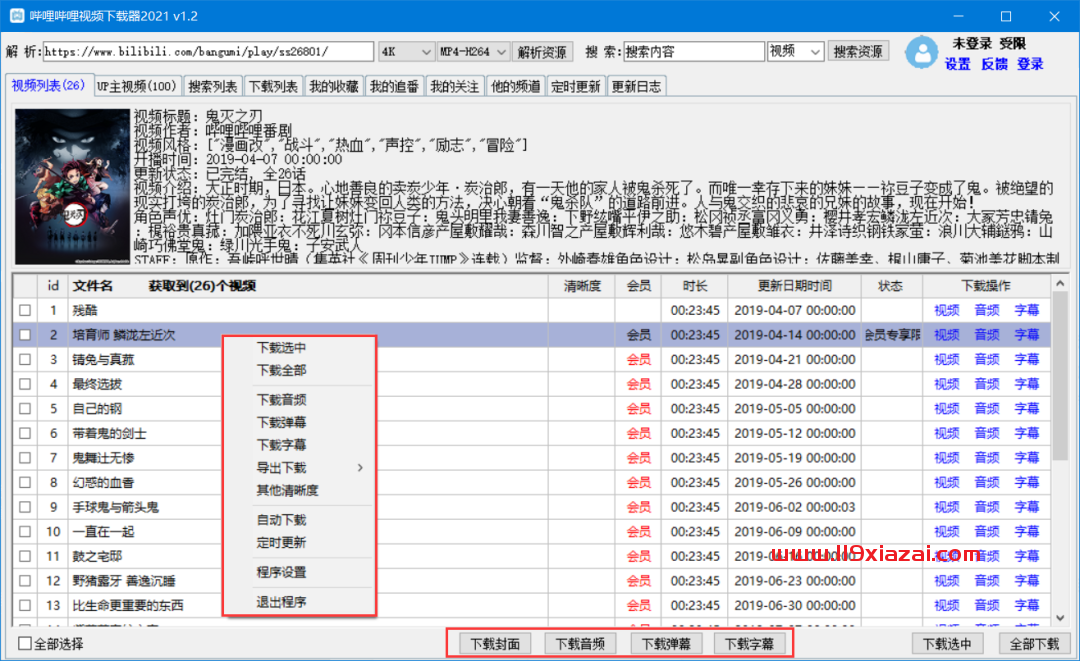Sort by the 时长 column header
The image size is (1080, 661).
(694, 286)
